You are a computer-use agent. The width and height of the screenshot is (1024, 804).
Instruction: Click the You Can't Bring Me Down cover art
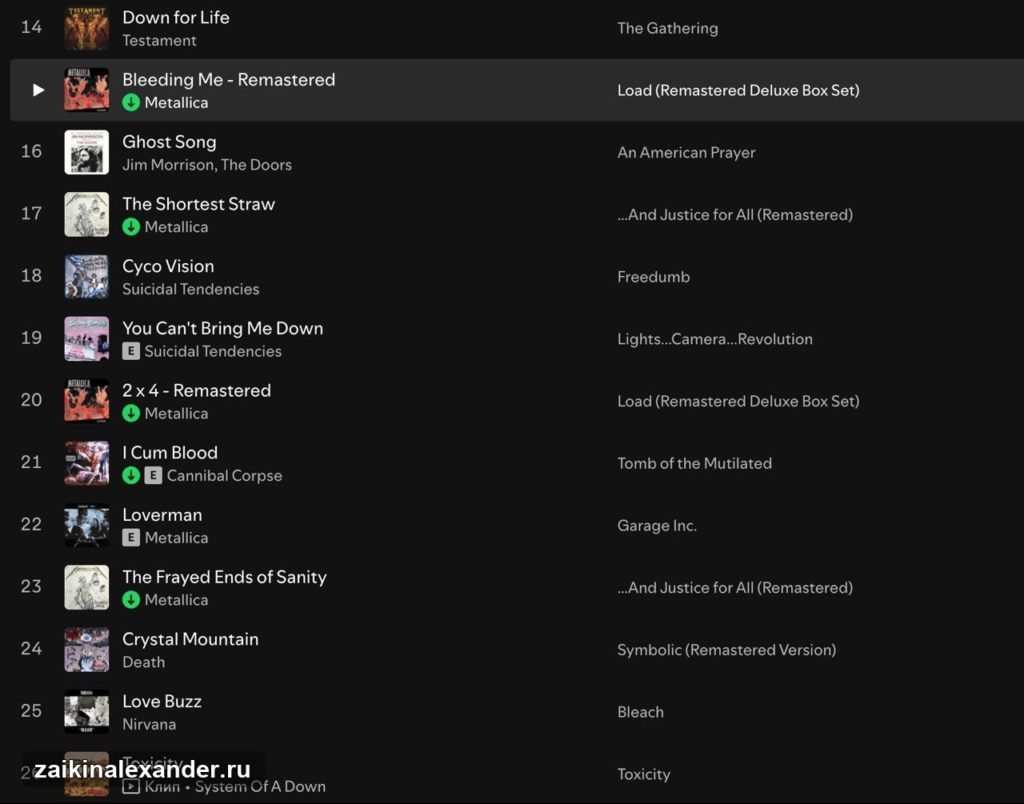point(87,339)
